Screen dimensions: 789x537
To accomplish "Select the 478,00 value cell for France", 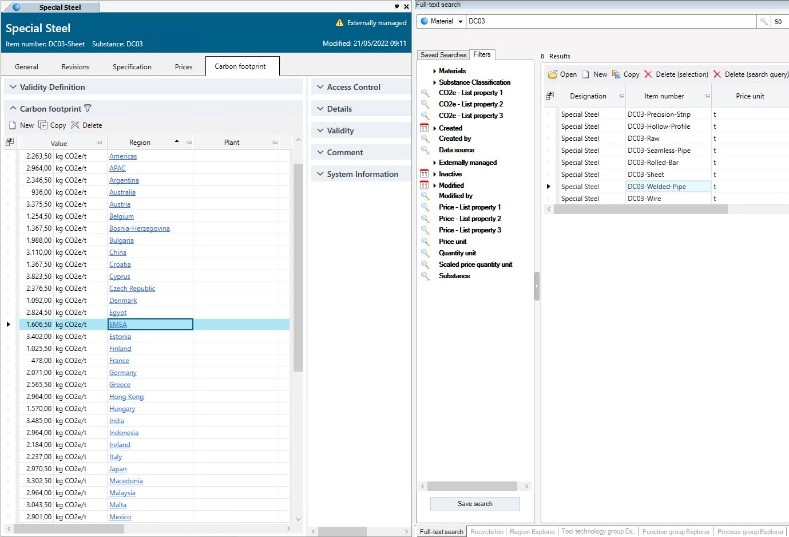I will (x=36, y=361).
